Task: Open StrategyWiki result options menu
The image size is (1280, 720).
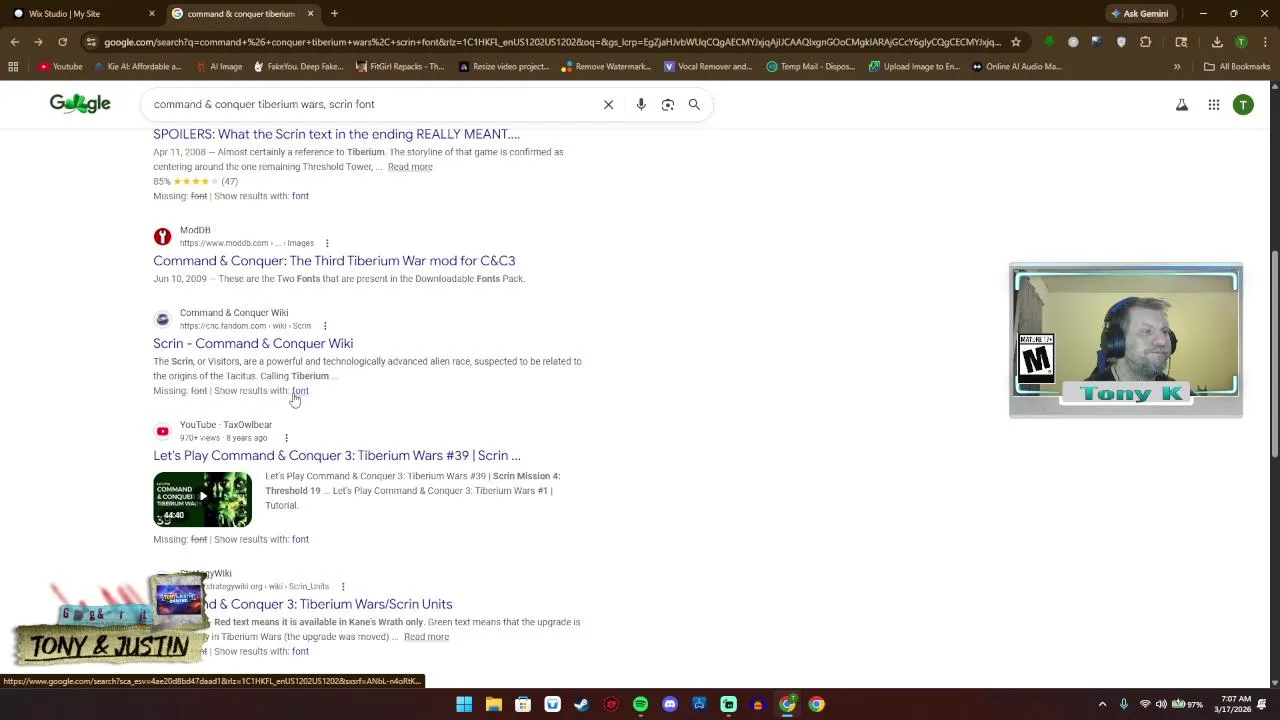Action: (x=343, y=587)
